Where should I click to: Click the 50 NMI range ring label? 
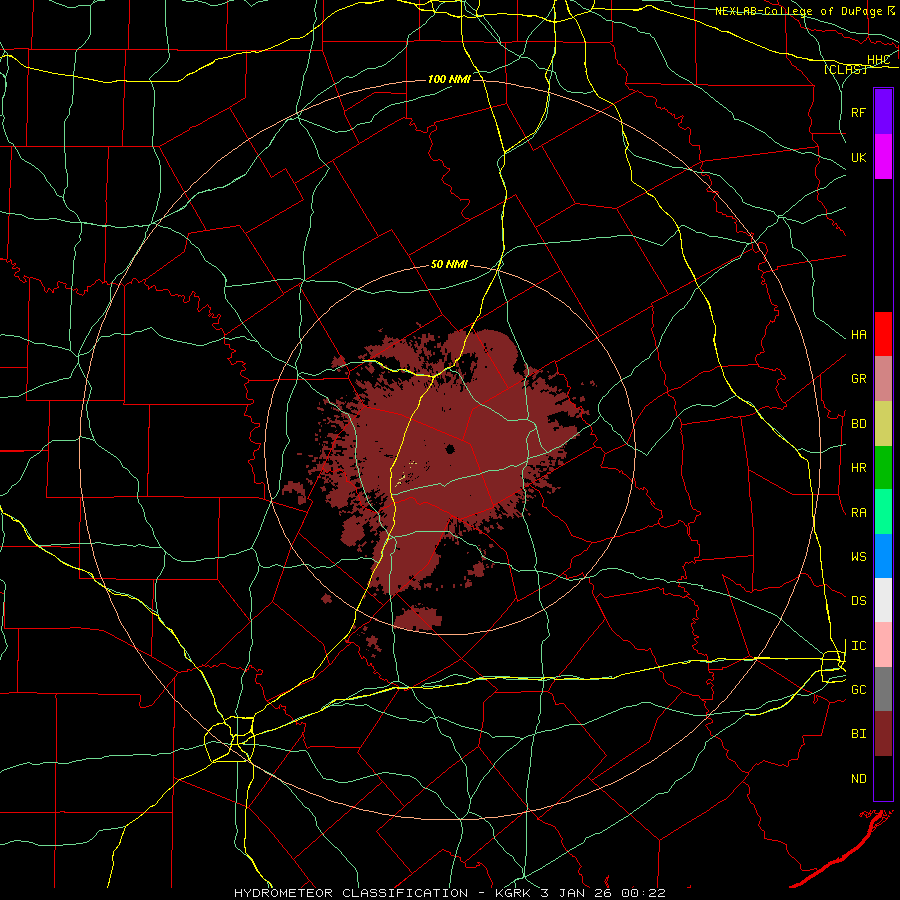[449, 265]
